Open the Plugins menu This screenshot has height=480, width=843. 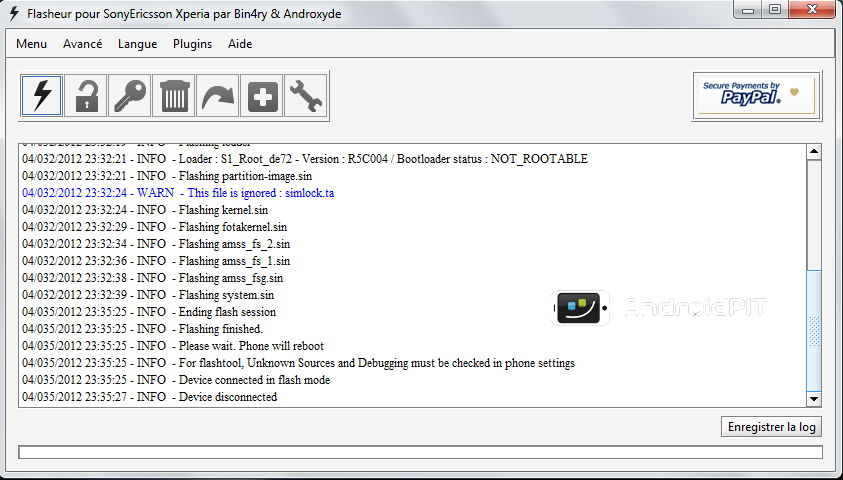pyautogui.click(x=192, y=44)
